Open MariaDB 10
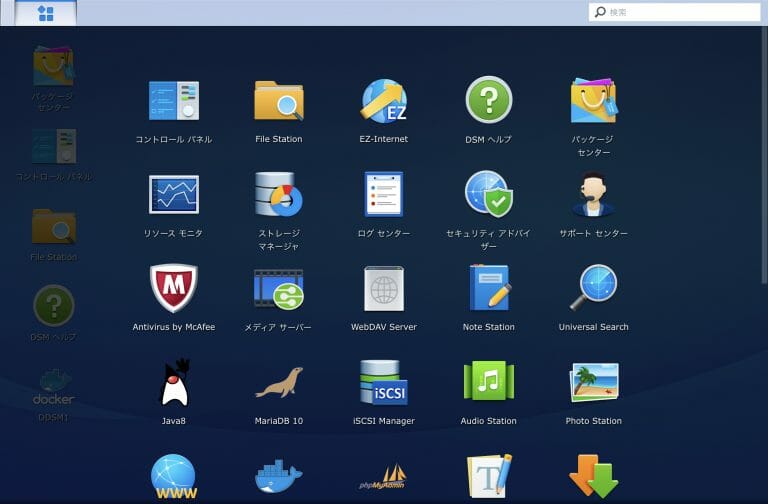This screenshot has width=768, height=504. tap(279, 395)
